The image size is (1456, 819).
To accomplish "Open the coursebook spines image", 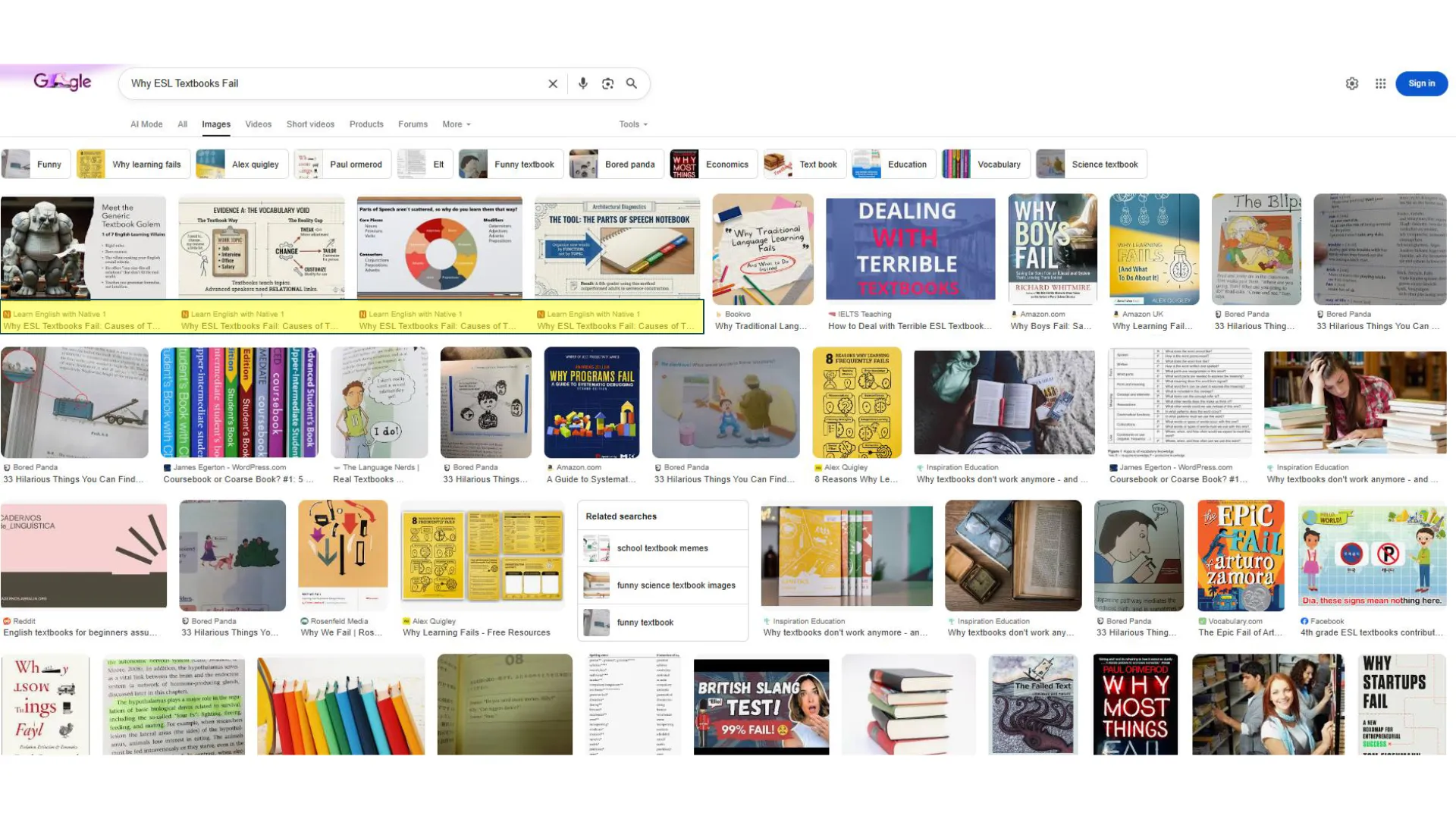I will pos(240,402).
